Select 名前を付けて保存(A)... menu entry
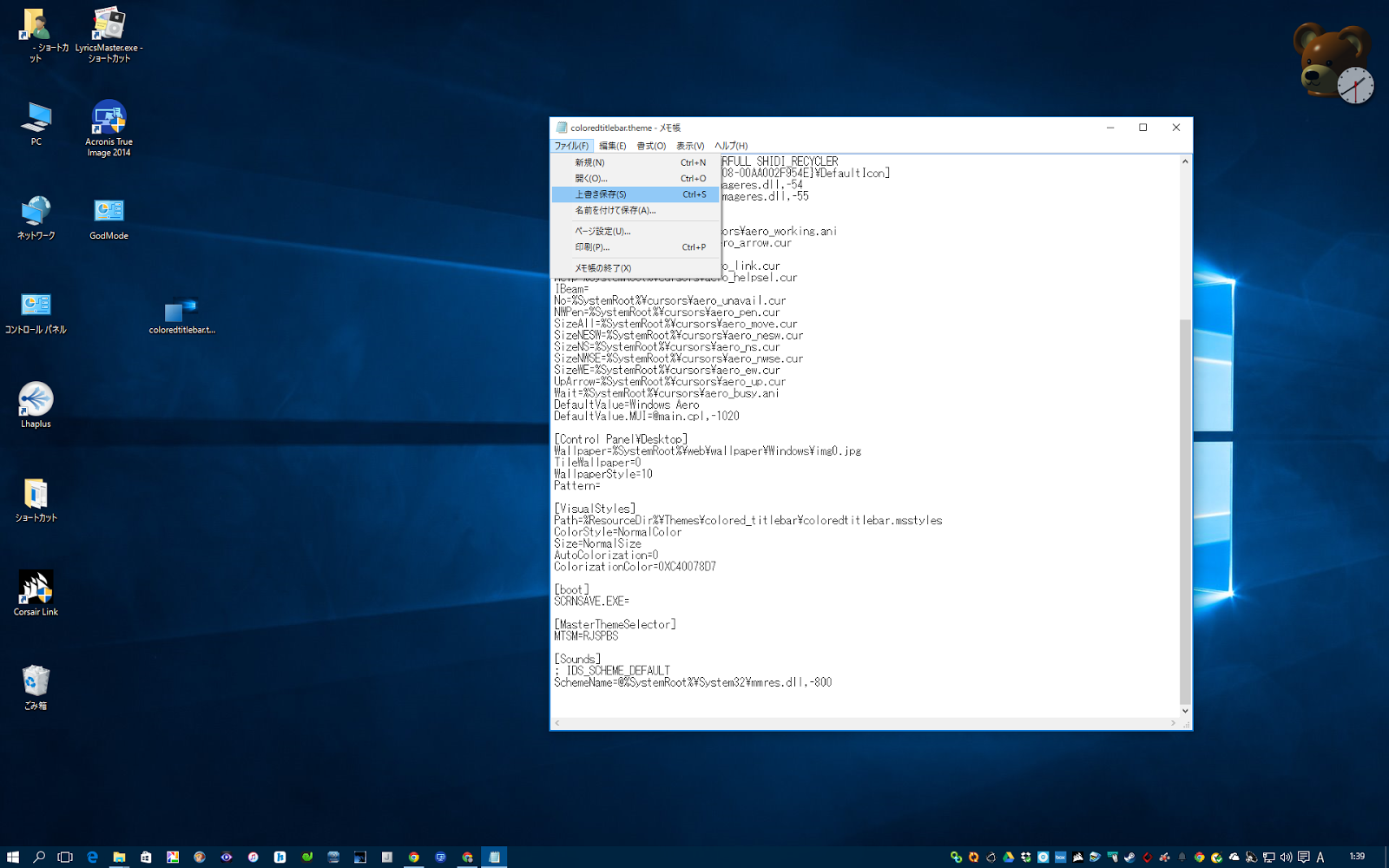1389x868 pixels. tap(636, 210)
